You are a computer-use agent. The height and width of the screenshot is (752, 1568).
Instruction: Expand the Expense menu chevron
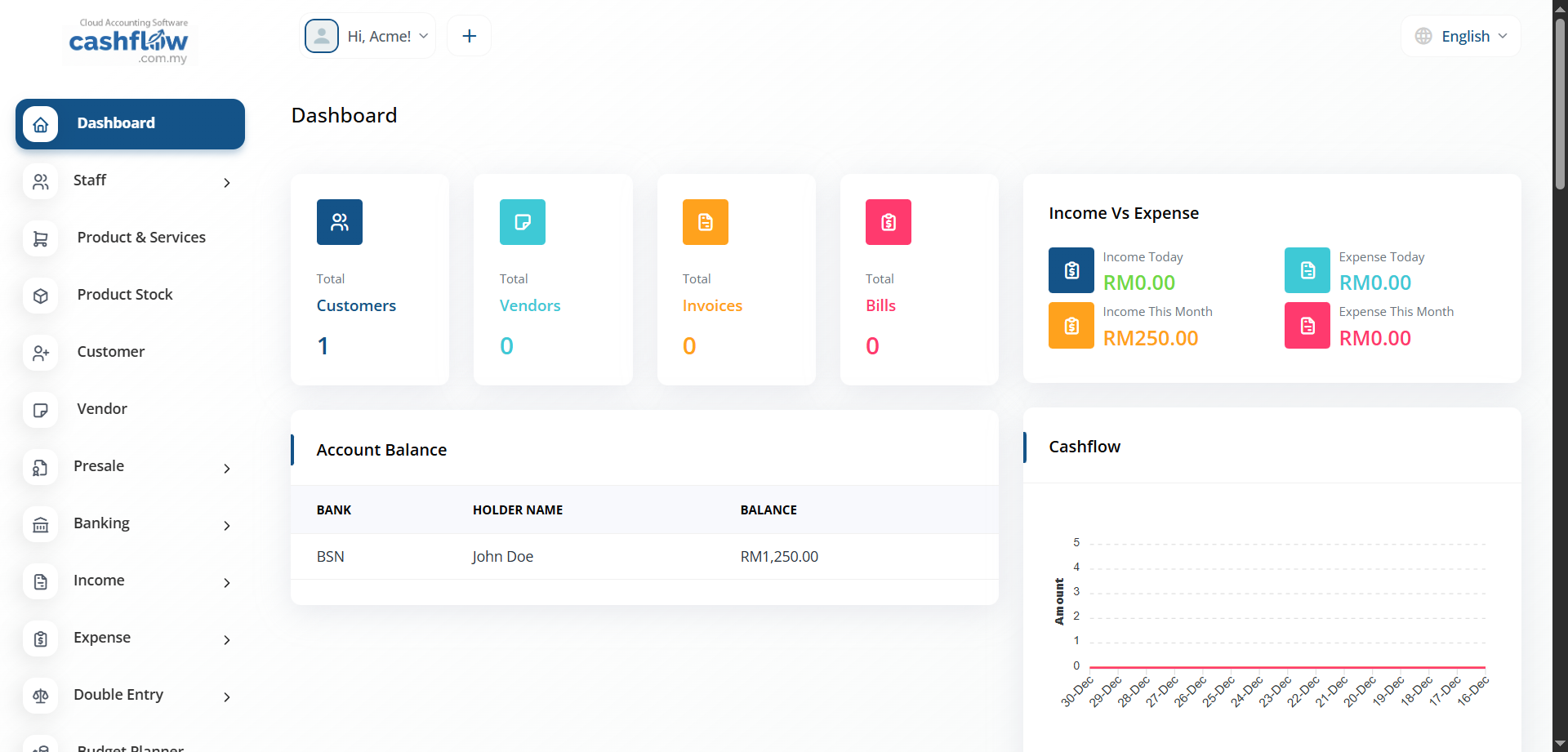pos(226,640)
